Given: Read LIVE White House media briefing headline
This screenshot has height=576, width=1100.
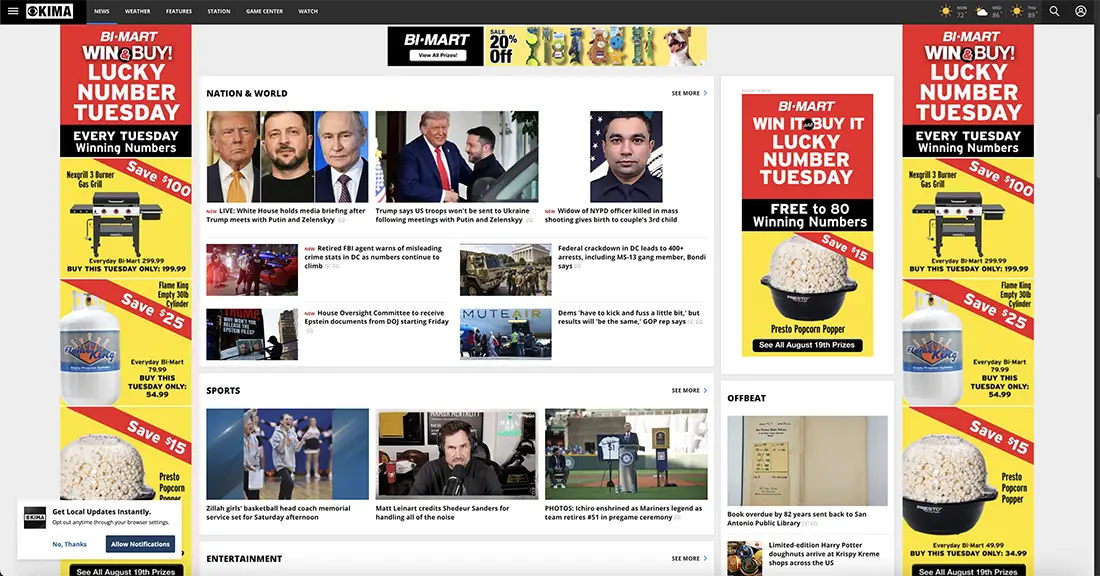Looking at the screenshot, I should pos(286,215).
